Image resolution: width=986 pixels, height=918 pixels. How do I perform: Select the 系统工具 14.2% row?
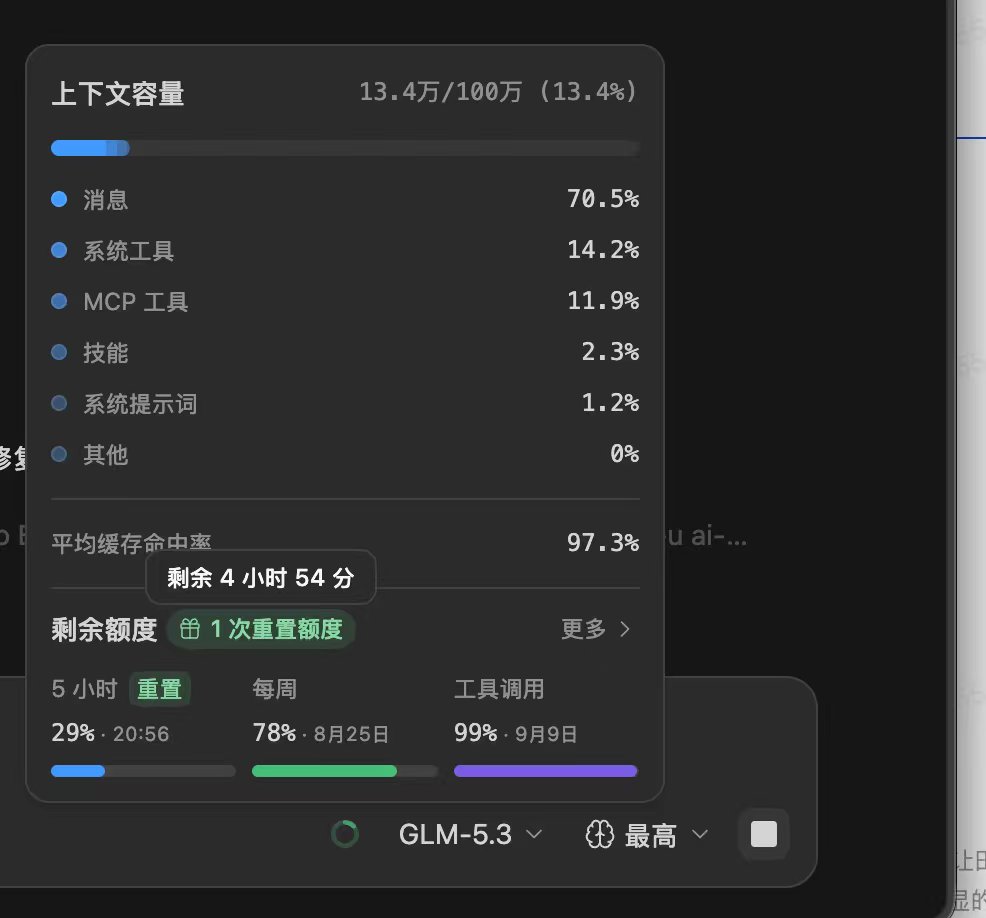click(x=345, y=250)
